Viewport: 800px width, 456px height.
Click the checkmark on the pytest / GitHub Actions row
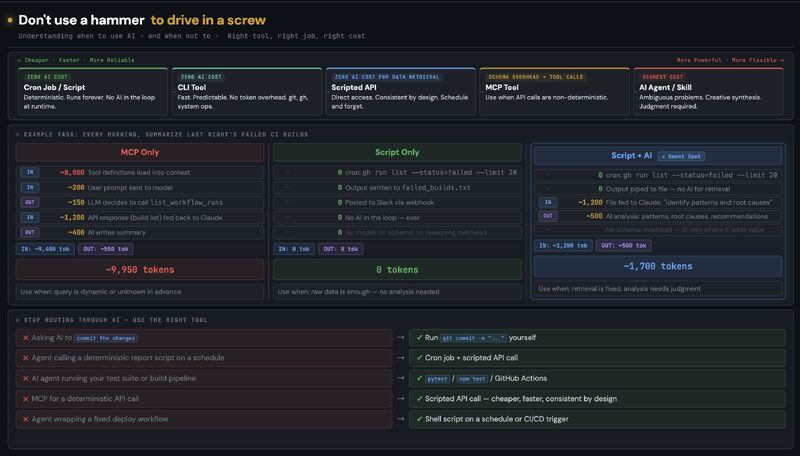point(419,378)
